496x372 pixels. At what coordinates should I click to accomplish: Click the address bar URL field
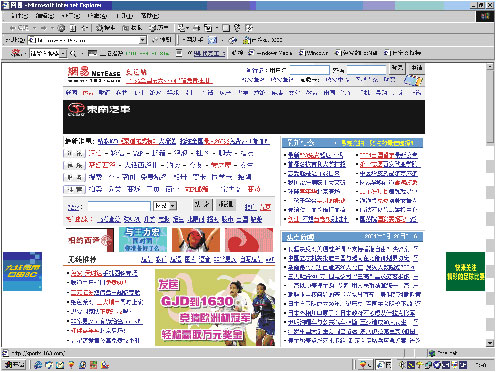tap(87, 40)
